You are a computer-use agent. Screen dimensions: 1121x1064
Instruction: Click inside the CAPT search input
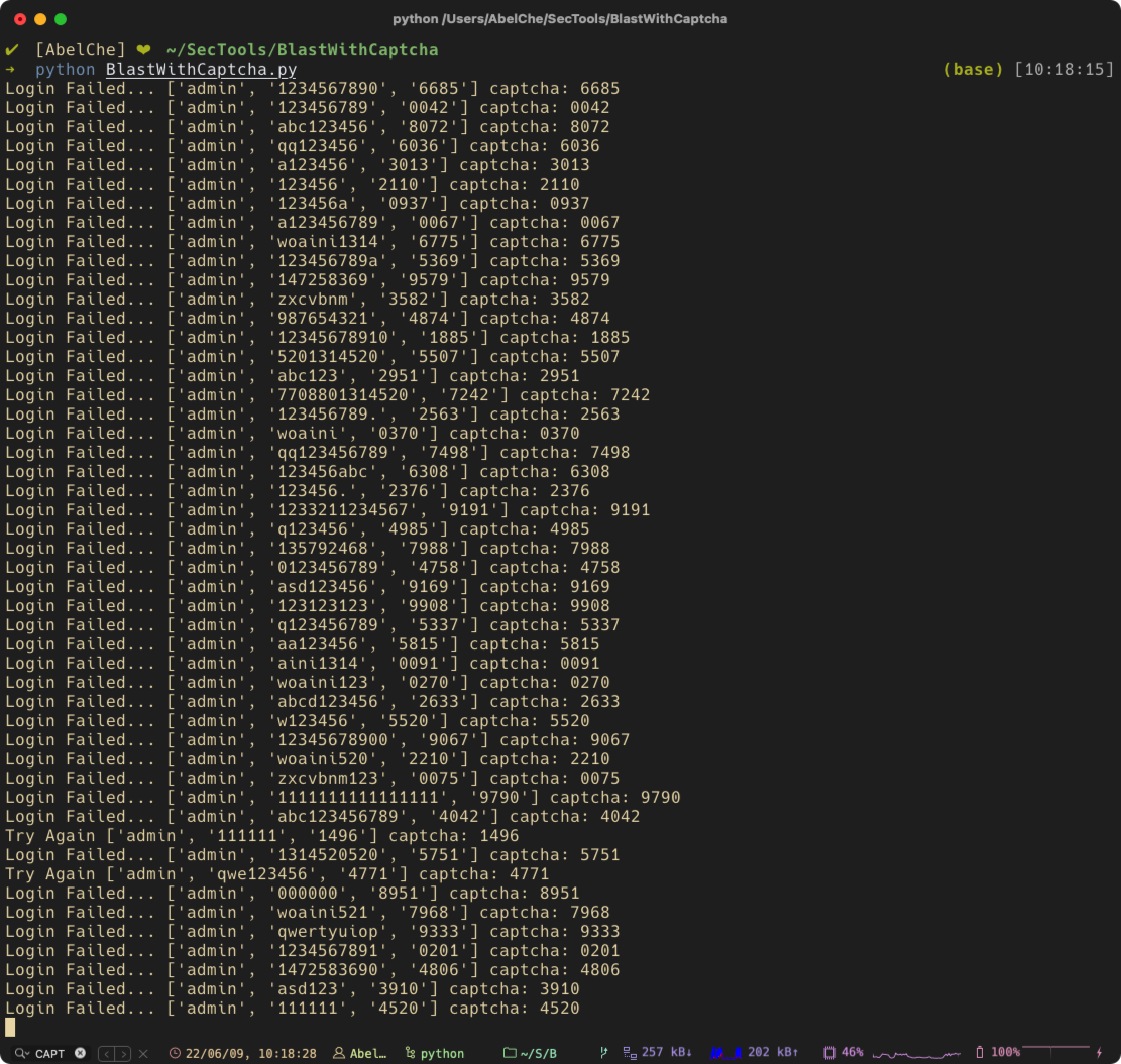coord(50,1054)
